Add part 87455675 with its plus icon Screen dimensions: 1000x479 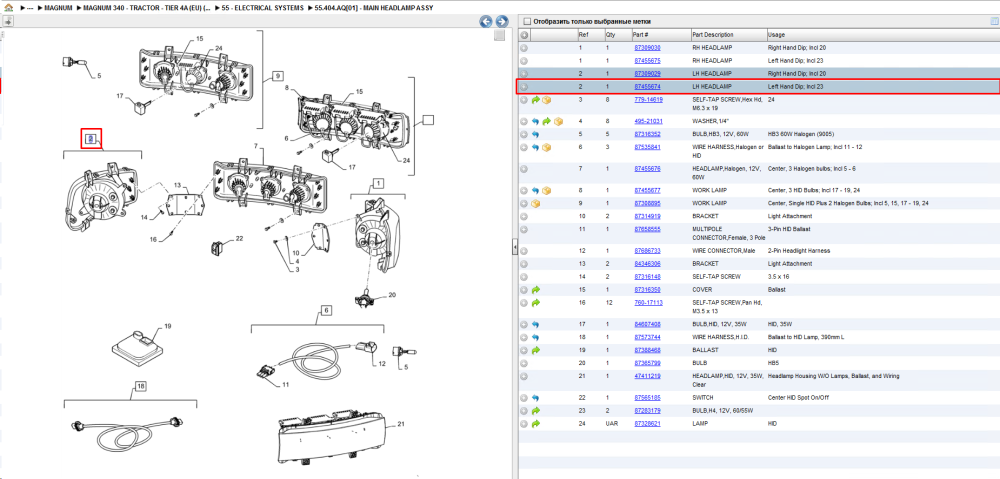(x=524, y=61)
